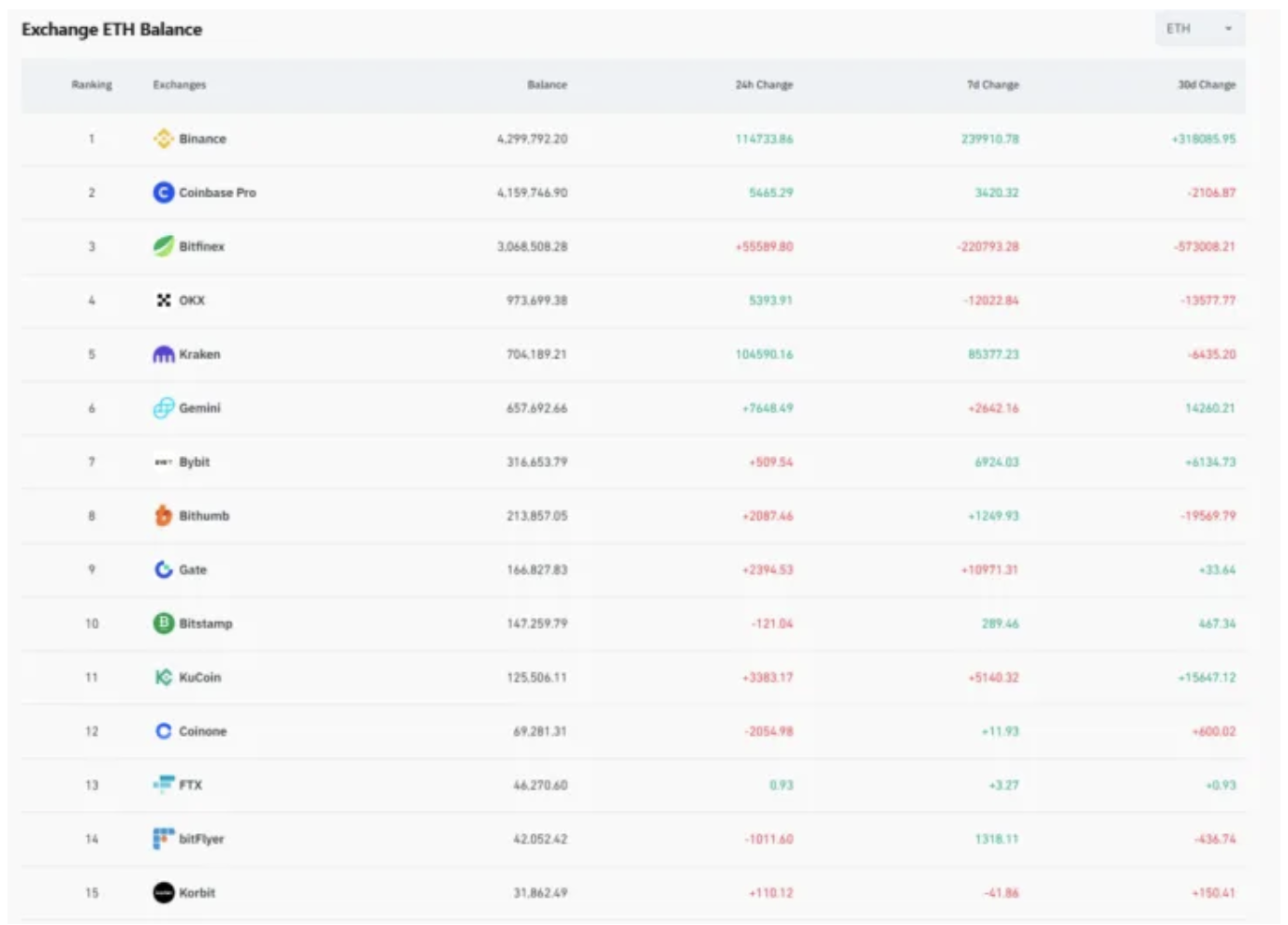Image resolution: width=1288 pixels, height=925 pixels.
Task: Click Bithumb 30d change -19569.79
Action: pyautogui.click(x=1207, y=516)
